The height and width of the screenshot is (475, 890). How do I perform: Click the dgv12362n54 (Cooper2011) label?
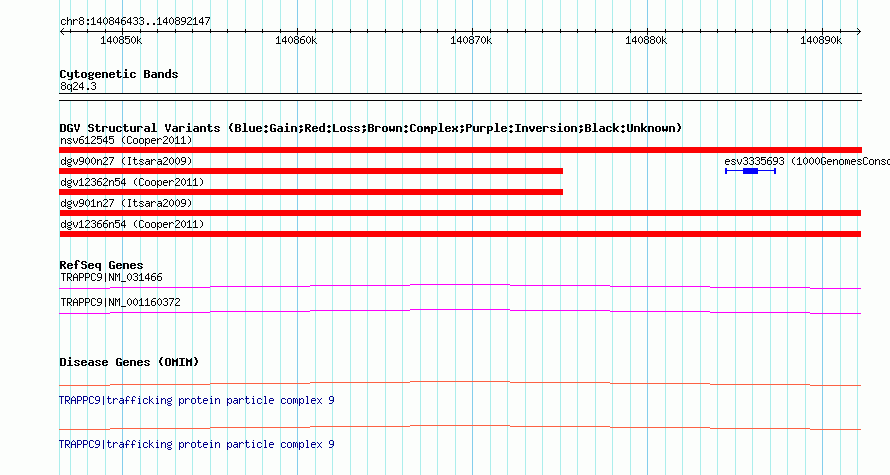tap(132, 182)
